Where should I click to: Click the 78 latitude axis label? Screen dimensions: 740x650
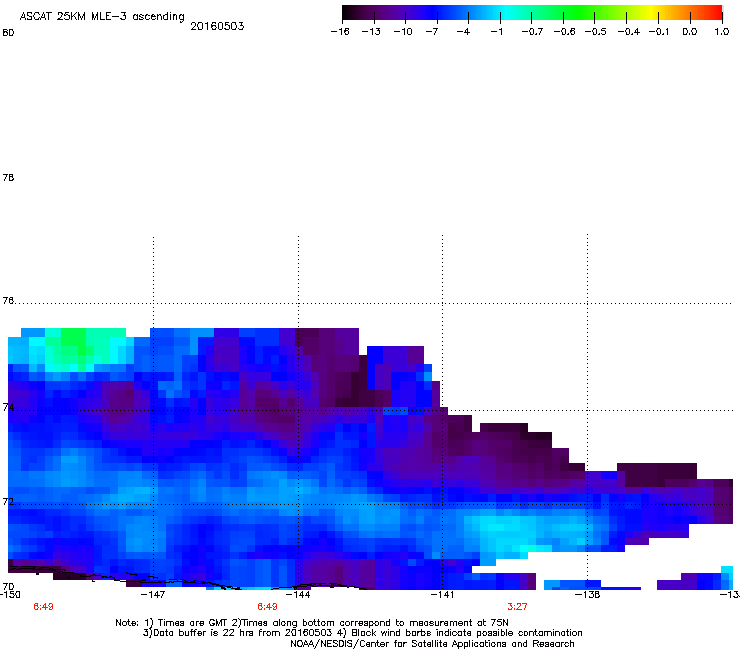tap(8, 177)
